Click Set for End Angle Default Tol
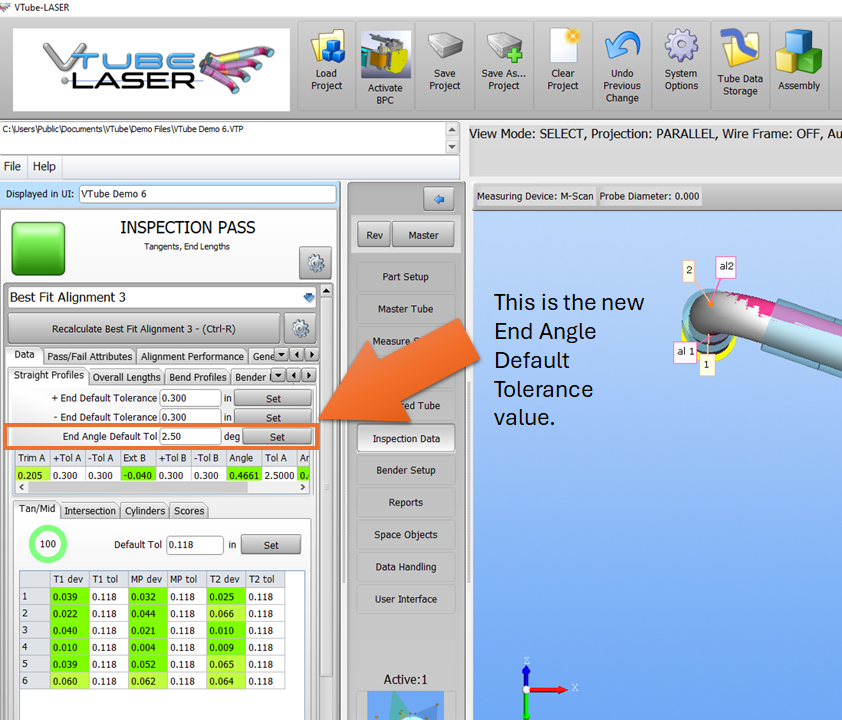This screenshot has height=720, width=842. 277,437
